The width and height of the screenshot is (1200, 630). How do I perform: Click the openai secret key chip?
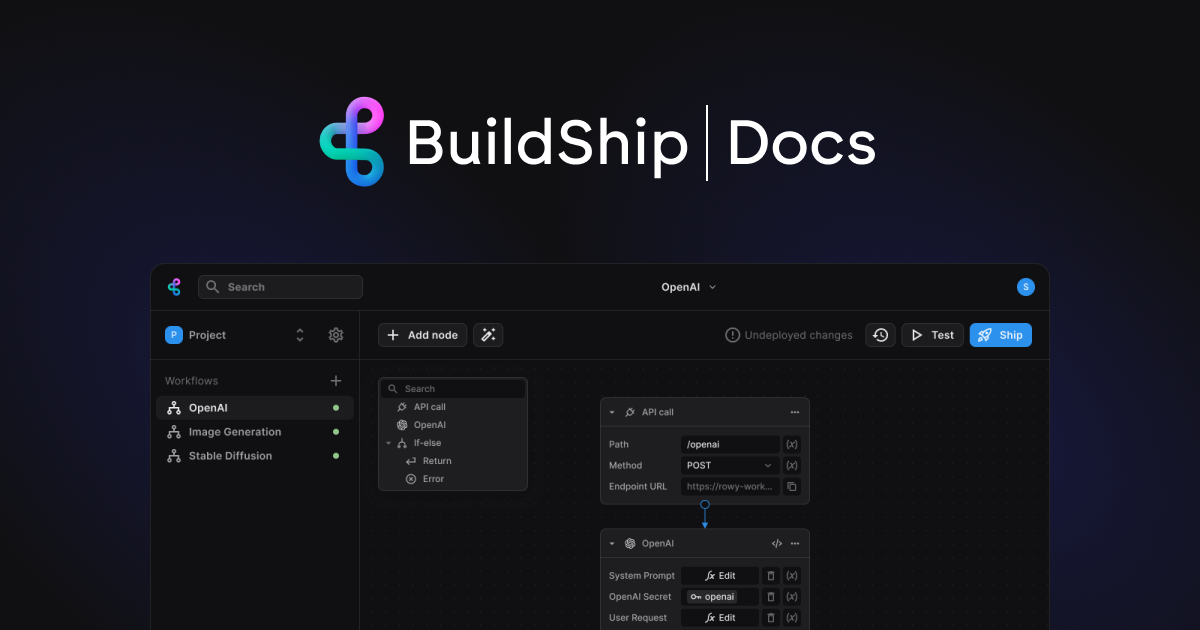click(x=712, y=597)
